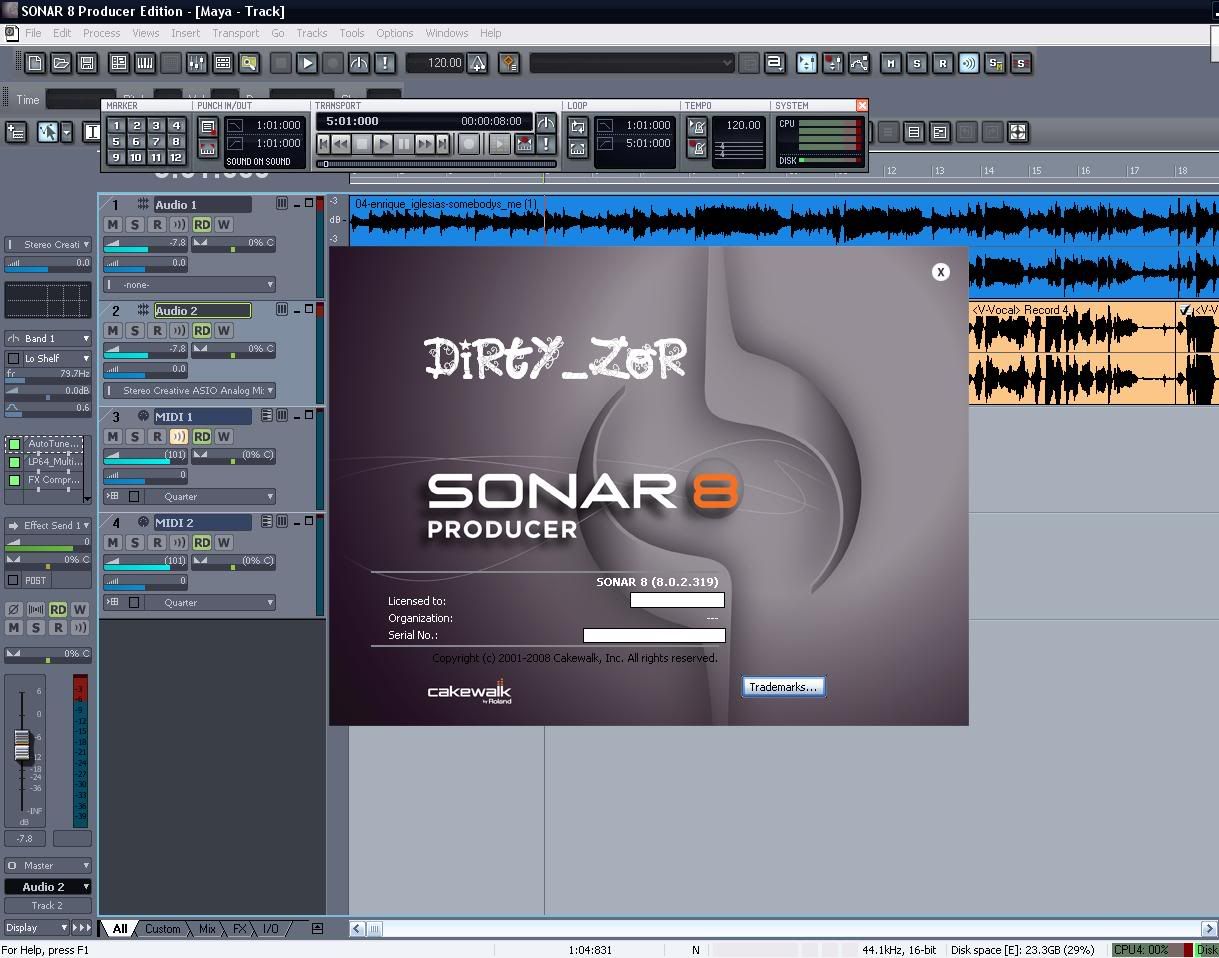1219x958 pixels.
Task: Mute the Audio 1 track
Action: pyautogui.click(x=113, y=225)
